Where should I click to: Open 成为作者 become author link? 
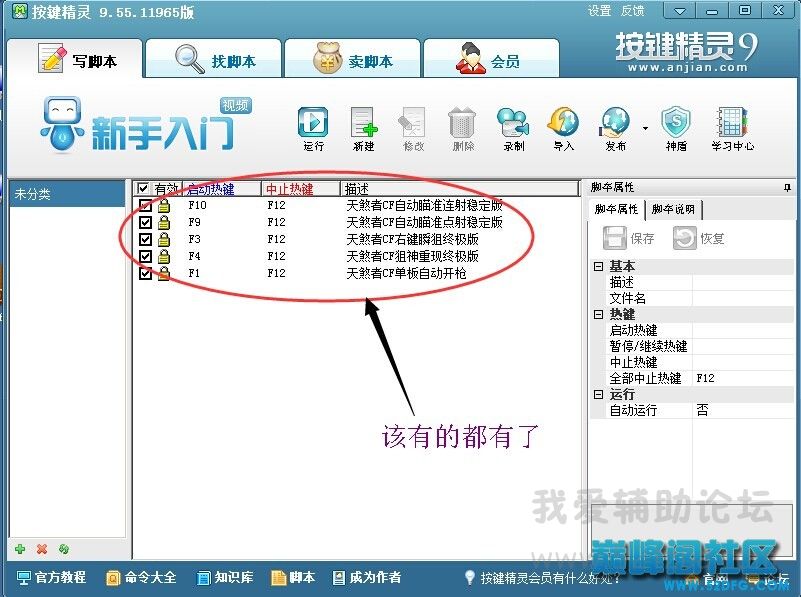[x=367, y=578]
